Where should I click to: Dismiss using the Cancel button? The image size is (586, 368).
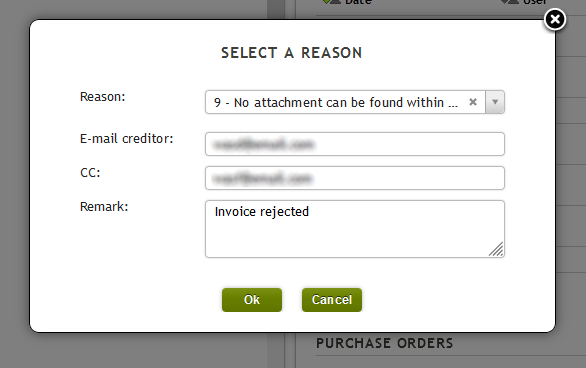pyautogui.click(x=332, y=300)
